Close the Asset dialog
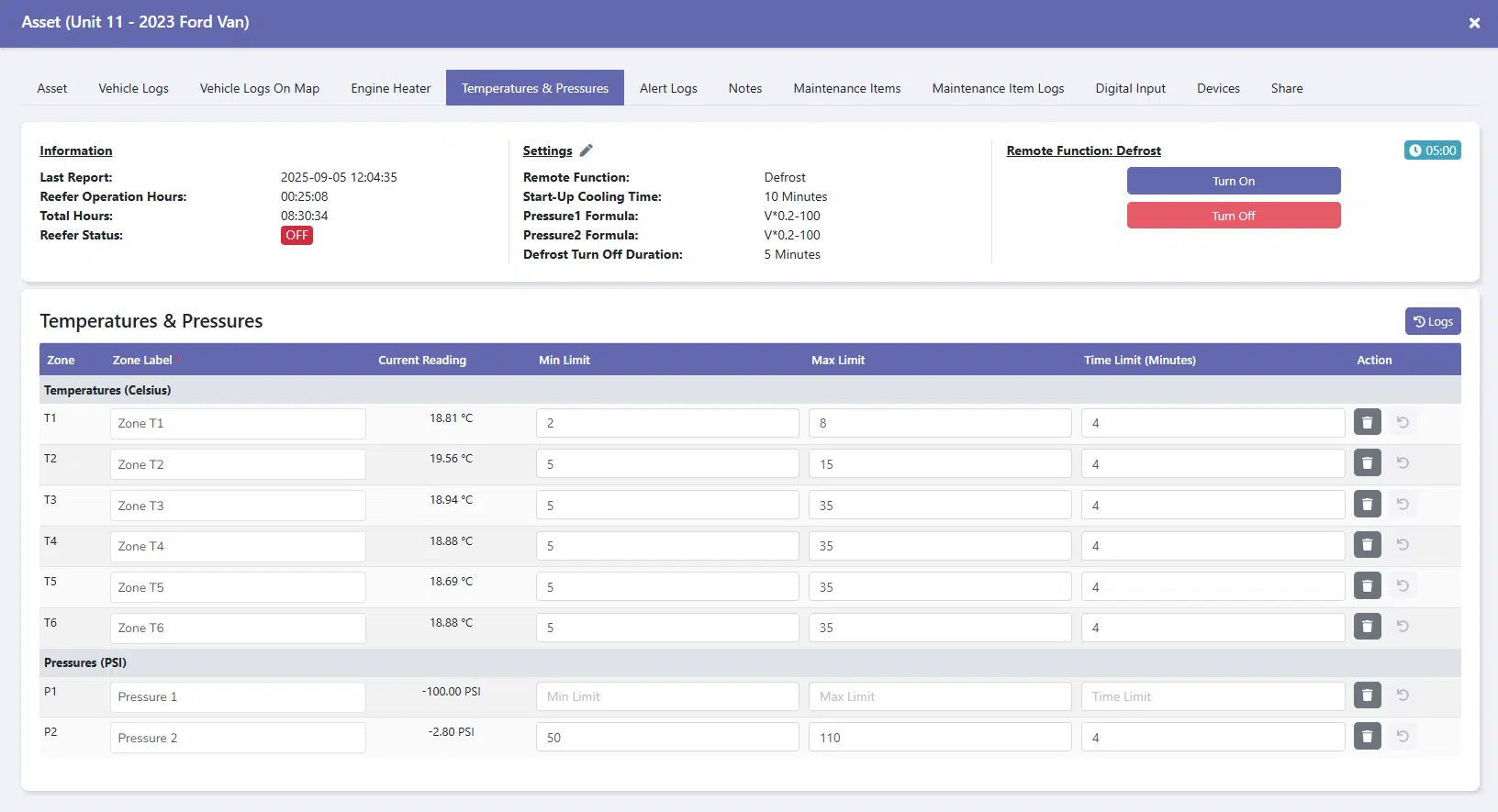The width and height of the screenshot is (1498, 812). 1474,23
